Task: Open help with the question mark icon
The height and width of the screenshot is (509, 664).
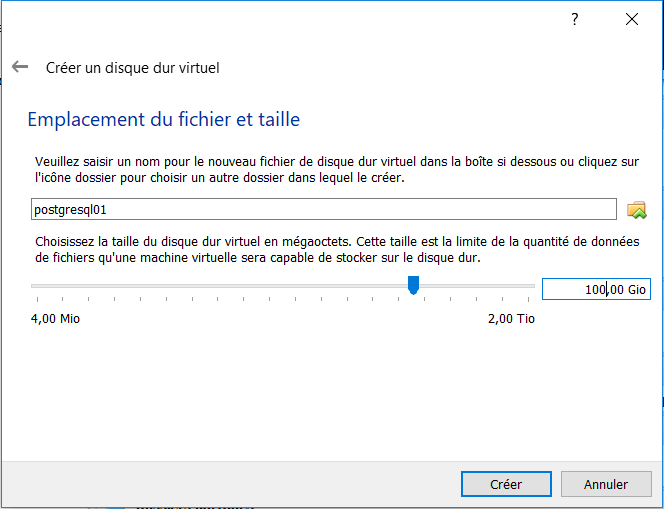Action: pos(575,19)
